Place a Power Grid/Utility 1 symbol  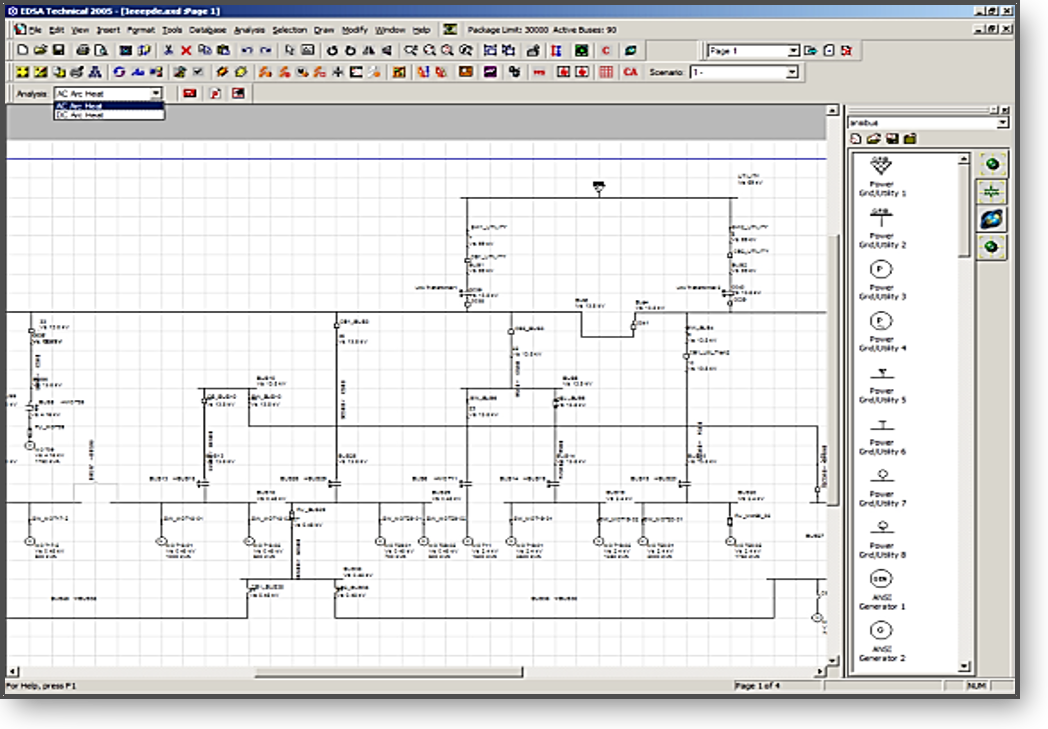pyautogui.click(x=882, y=176)
